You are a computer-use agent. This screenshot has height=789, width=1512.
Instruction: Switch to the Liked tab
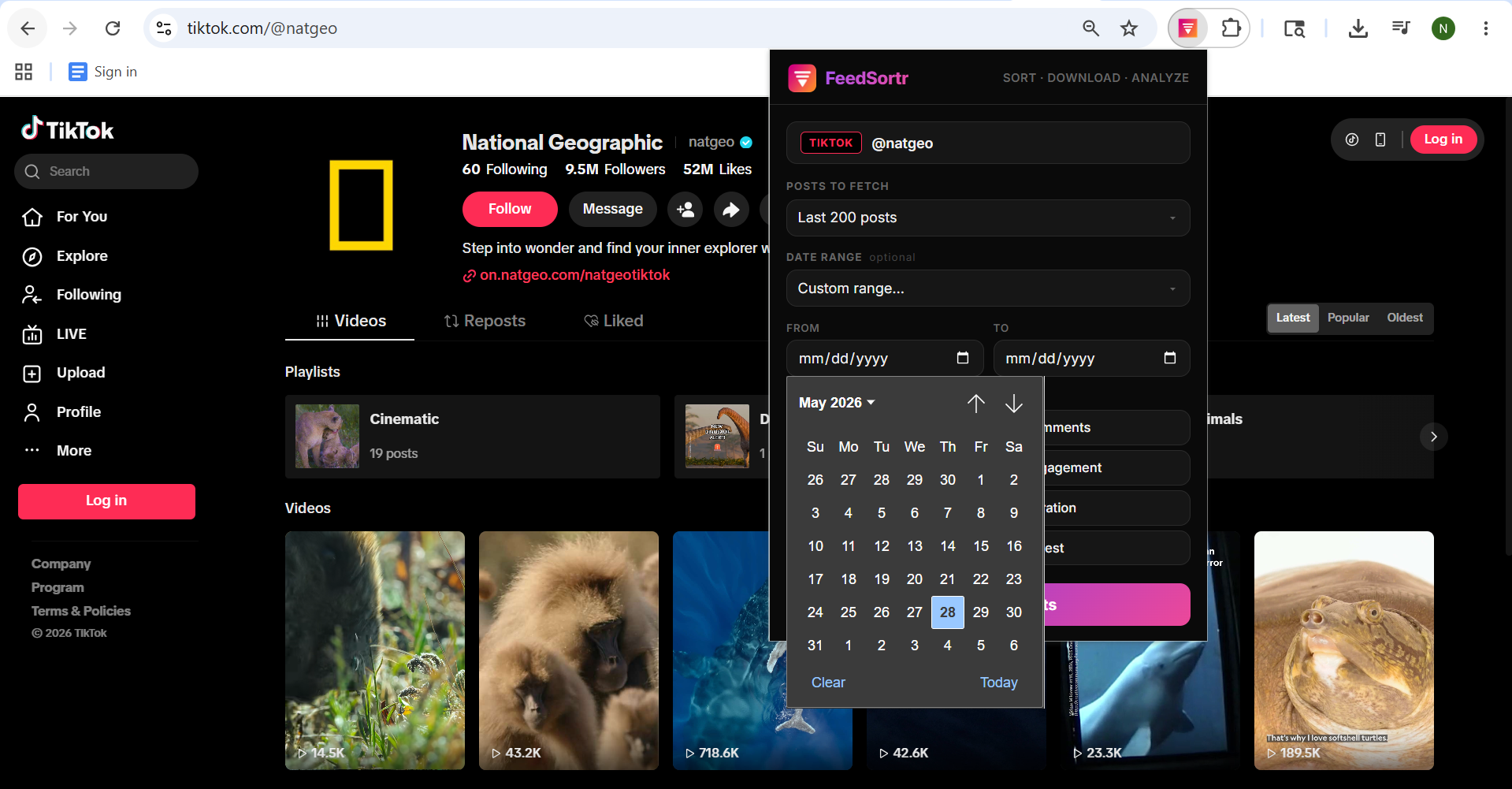614,321
